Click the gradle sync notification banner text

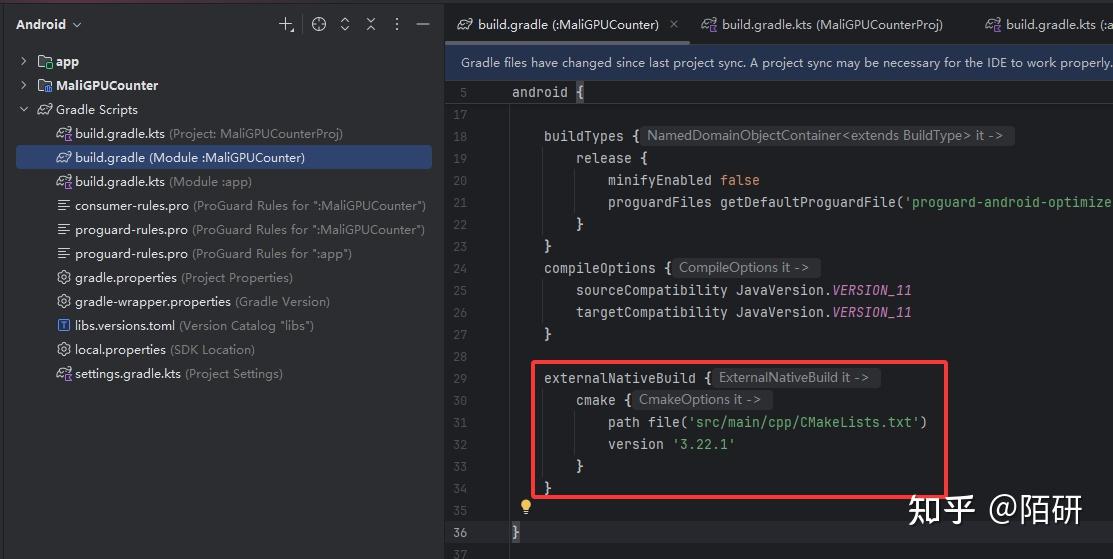click(x=786, y=62)
